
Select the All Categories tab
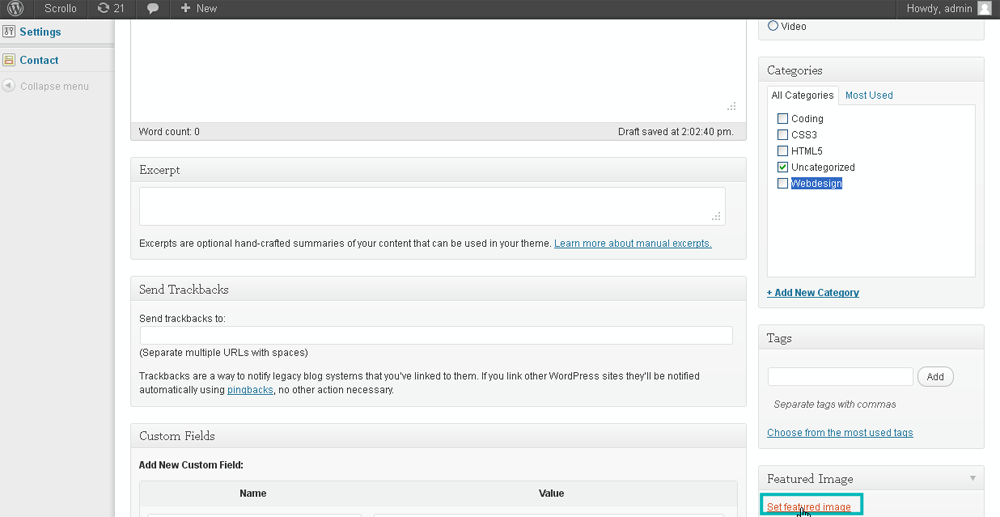pyautogui.click(x=802, y=95)
